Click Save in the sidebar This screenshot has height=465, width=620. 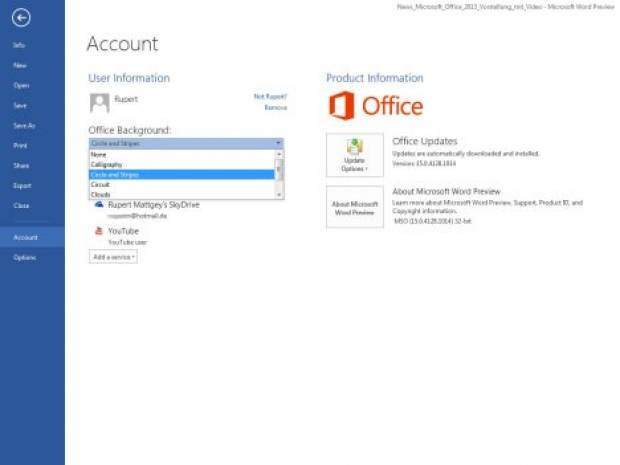click(x=20, y=106)
